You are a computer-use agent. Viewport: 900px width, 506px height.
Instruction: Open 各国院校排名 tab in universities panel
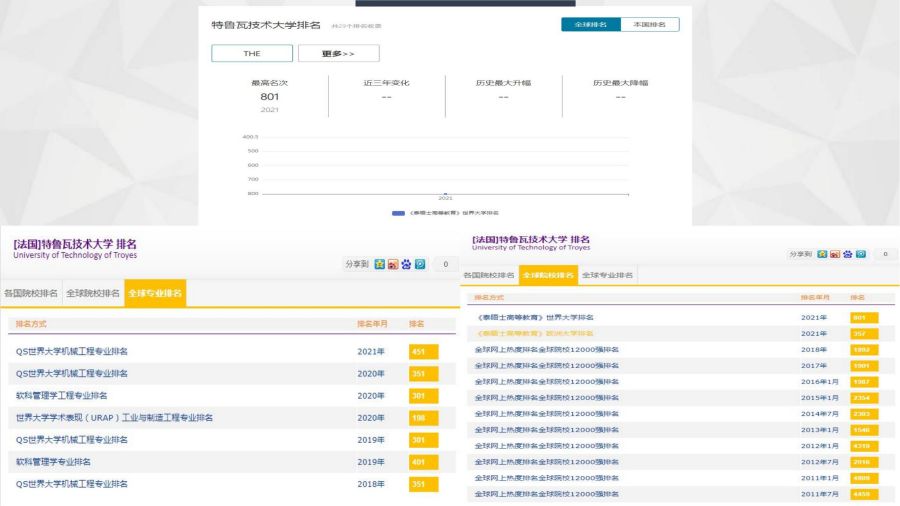(489, 275)
